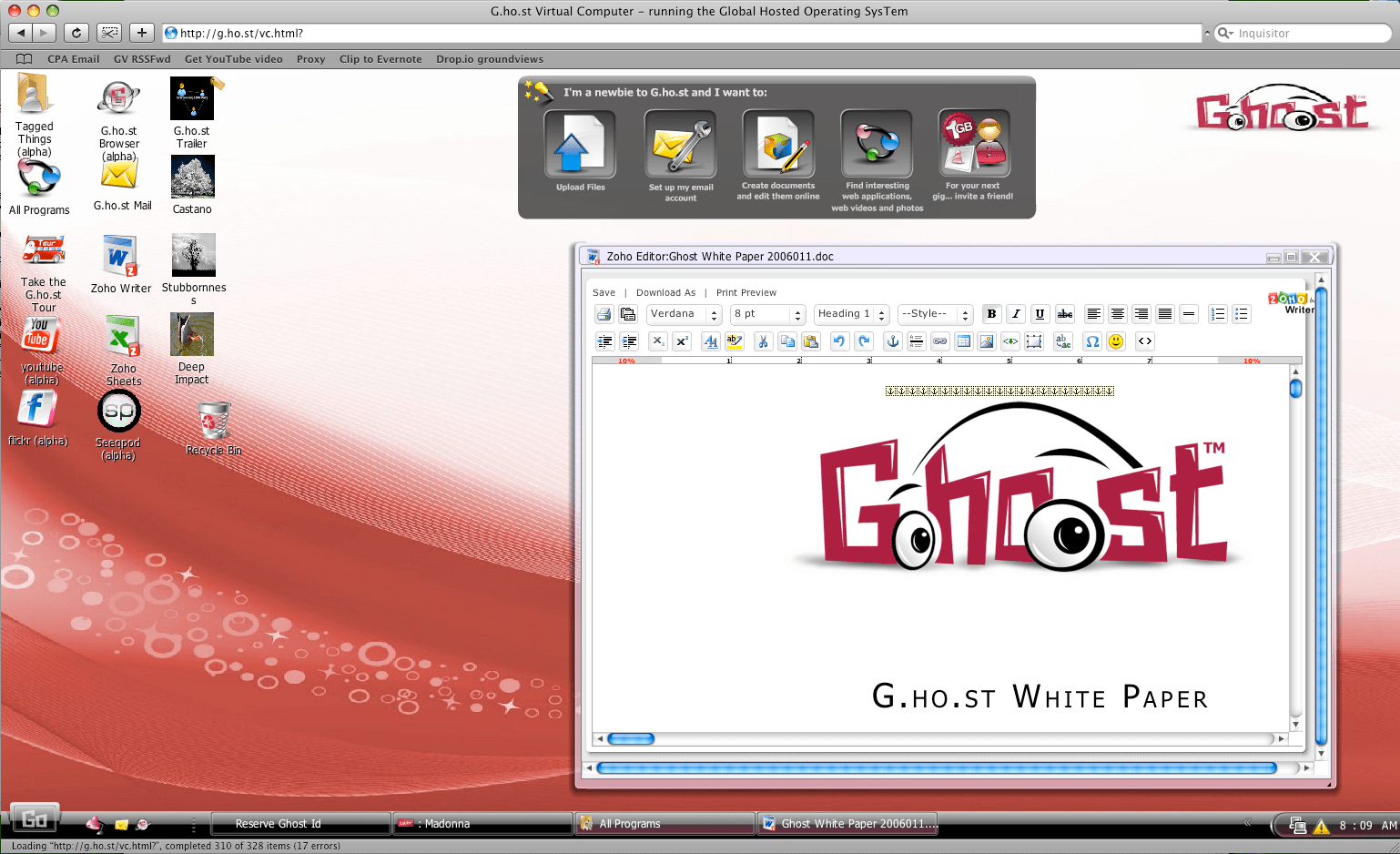Switch to All Programs taskbar item
1400x854 pixels.
pos(664,824)
